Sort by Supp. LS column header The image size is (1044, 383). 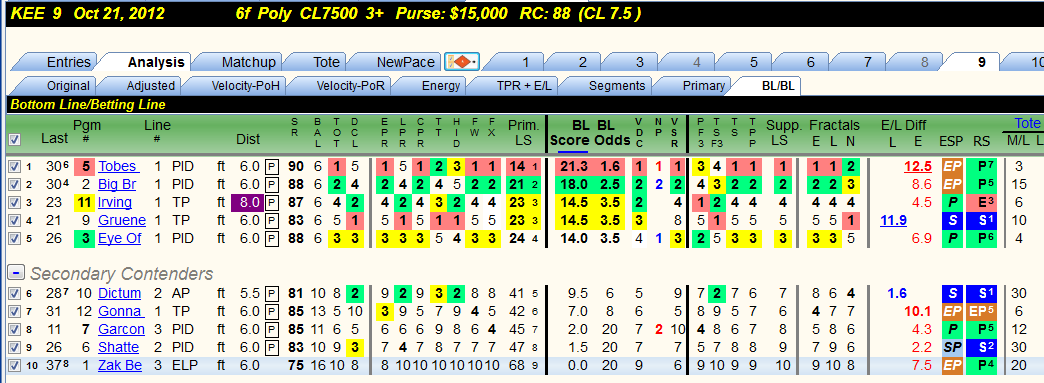[x=783, y=133]
